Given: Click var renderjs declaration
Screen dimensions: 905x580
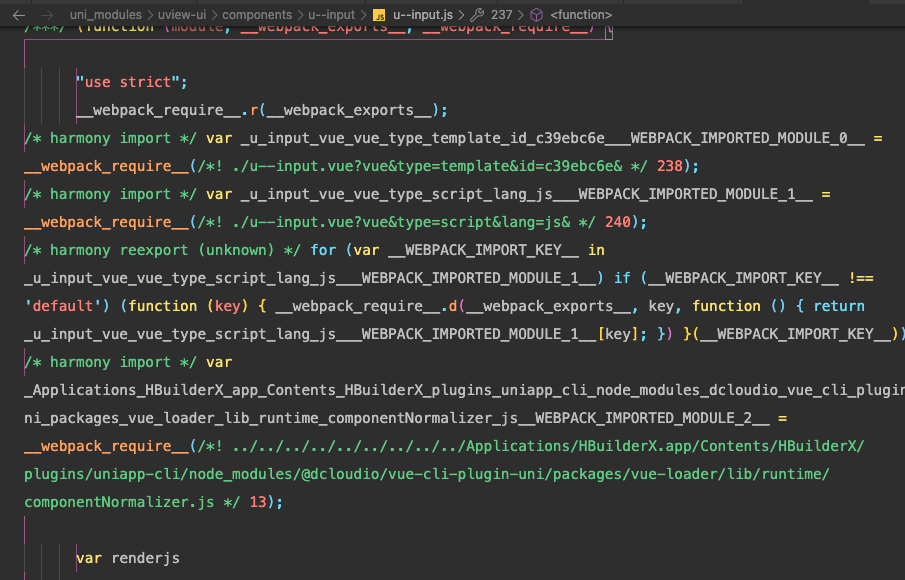Looking at the screenshot, I should (x=128, y=558).
